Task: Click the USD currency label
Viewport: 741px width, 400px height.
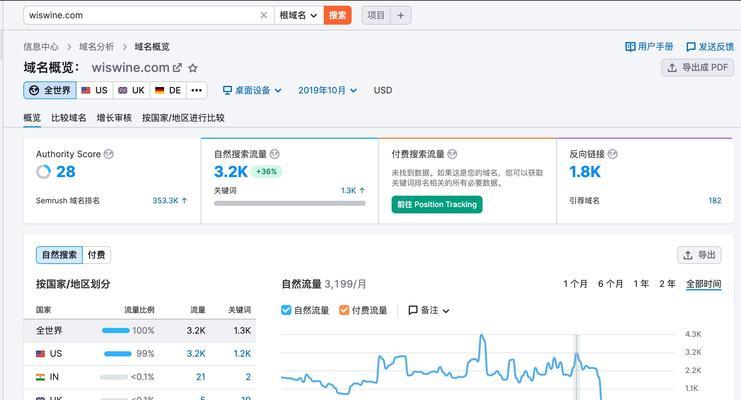Action: click(x=383, y=90)
